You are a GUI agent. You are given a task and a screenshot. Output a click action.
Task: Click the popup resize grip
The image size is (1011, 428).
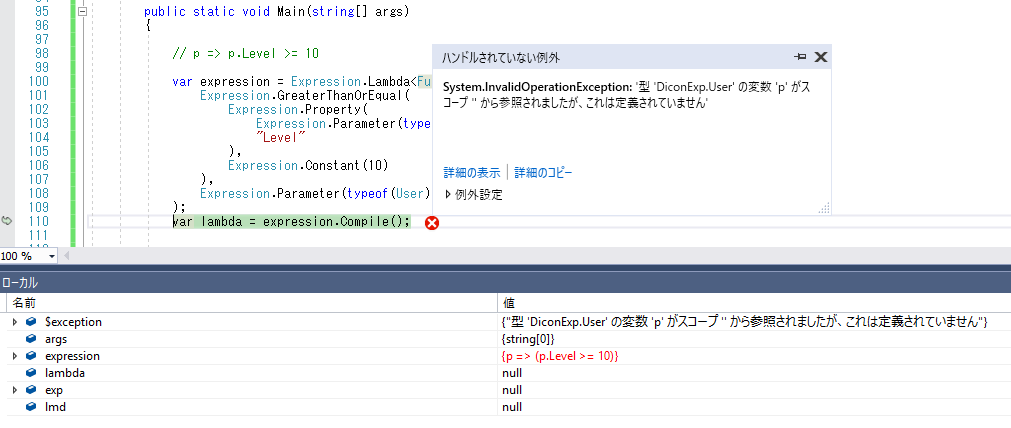[824, 208]
